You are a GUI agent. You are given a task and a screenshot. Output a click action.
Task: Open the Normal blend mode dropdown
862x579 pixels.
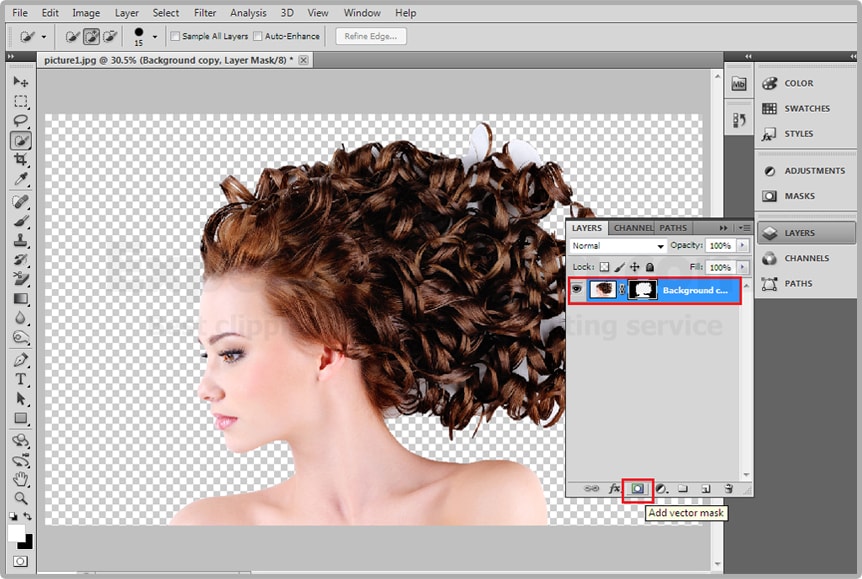click(617, 246)
